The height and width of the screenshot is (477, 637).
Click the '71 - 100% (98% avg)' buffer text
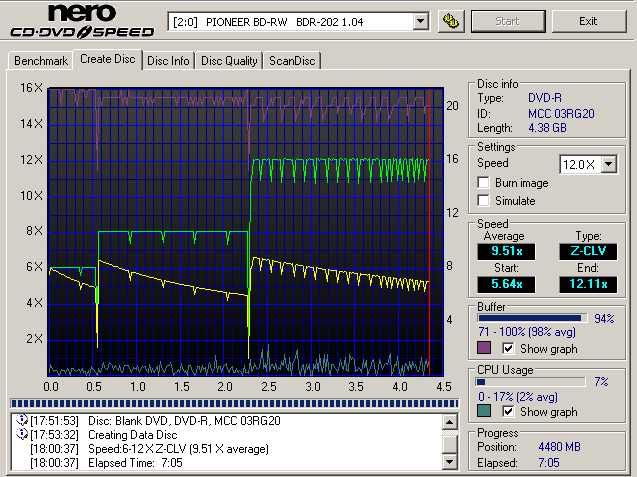[527, 332]
